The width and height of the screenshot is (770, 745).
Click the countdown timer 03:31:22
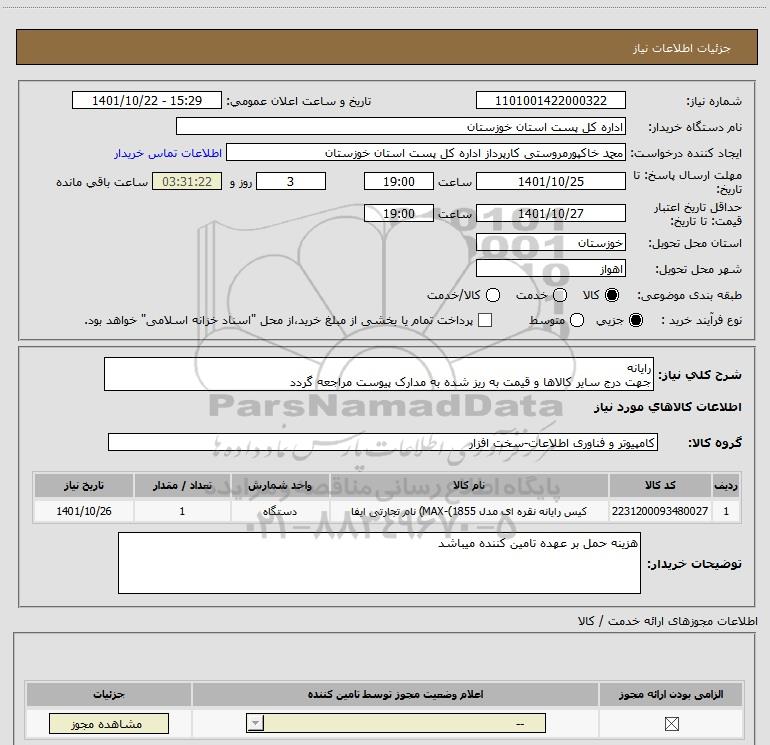click(187, 181)
